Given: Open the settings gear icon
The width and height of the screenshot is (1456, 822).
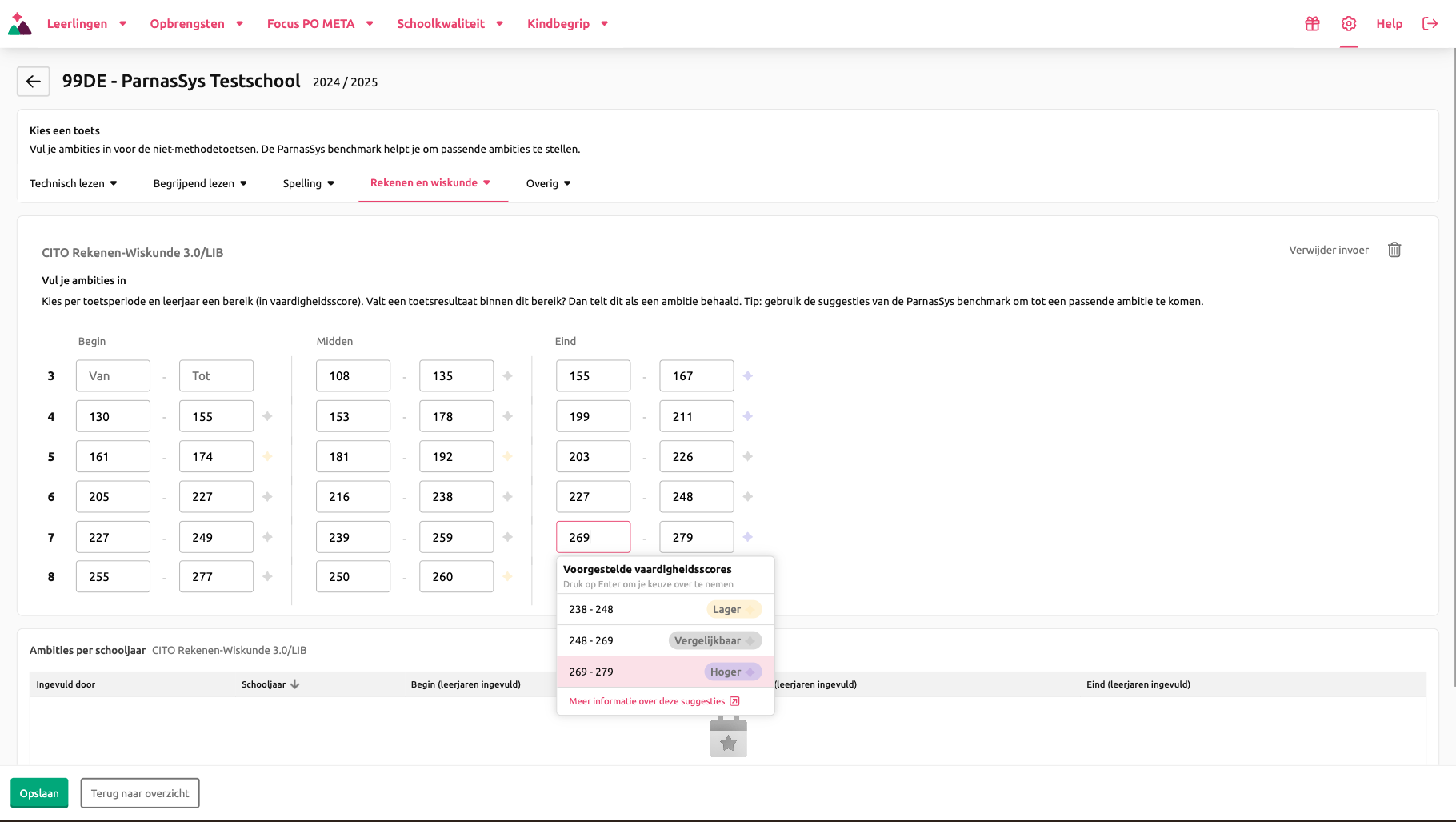Looking at the screenshot, I should (x=1349, y=24).
